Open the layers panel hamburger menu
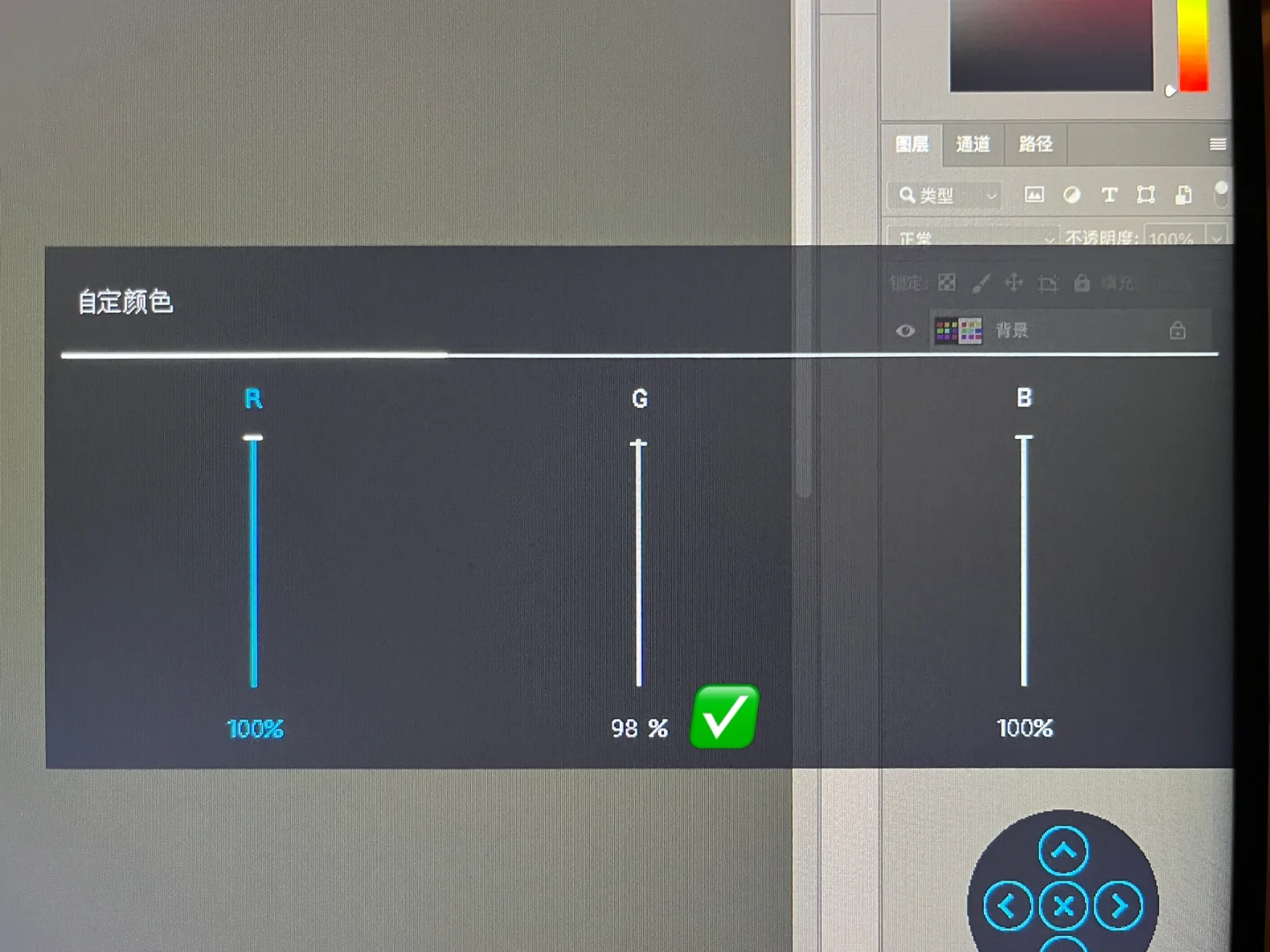Viewport: 1270px width, 952px height. (1217, 144)
